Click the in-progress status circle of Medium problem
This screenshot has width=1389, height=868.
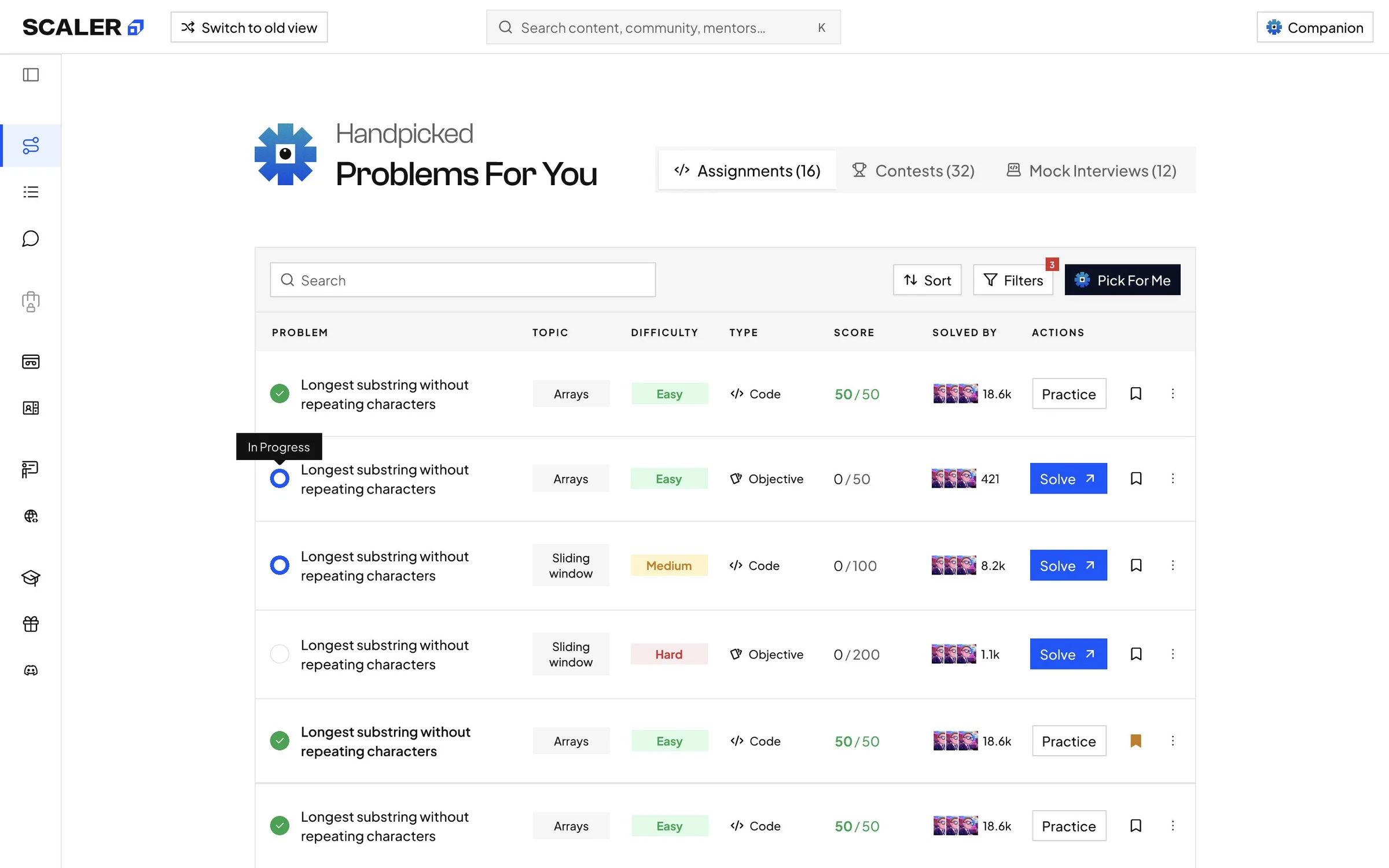tap(280, 565)
